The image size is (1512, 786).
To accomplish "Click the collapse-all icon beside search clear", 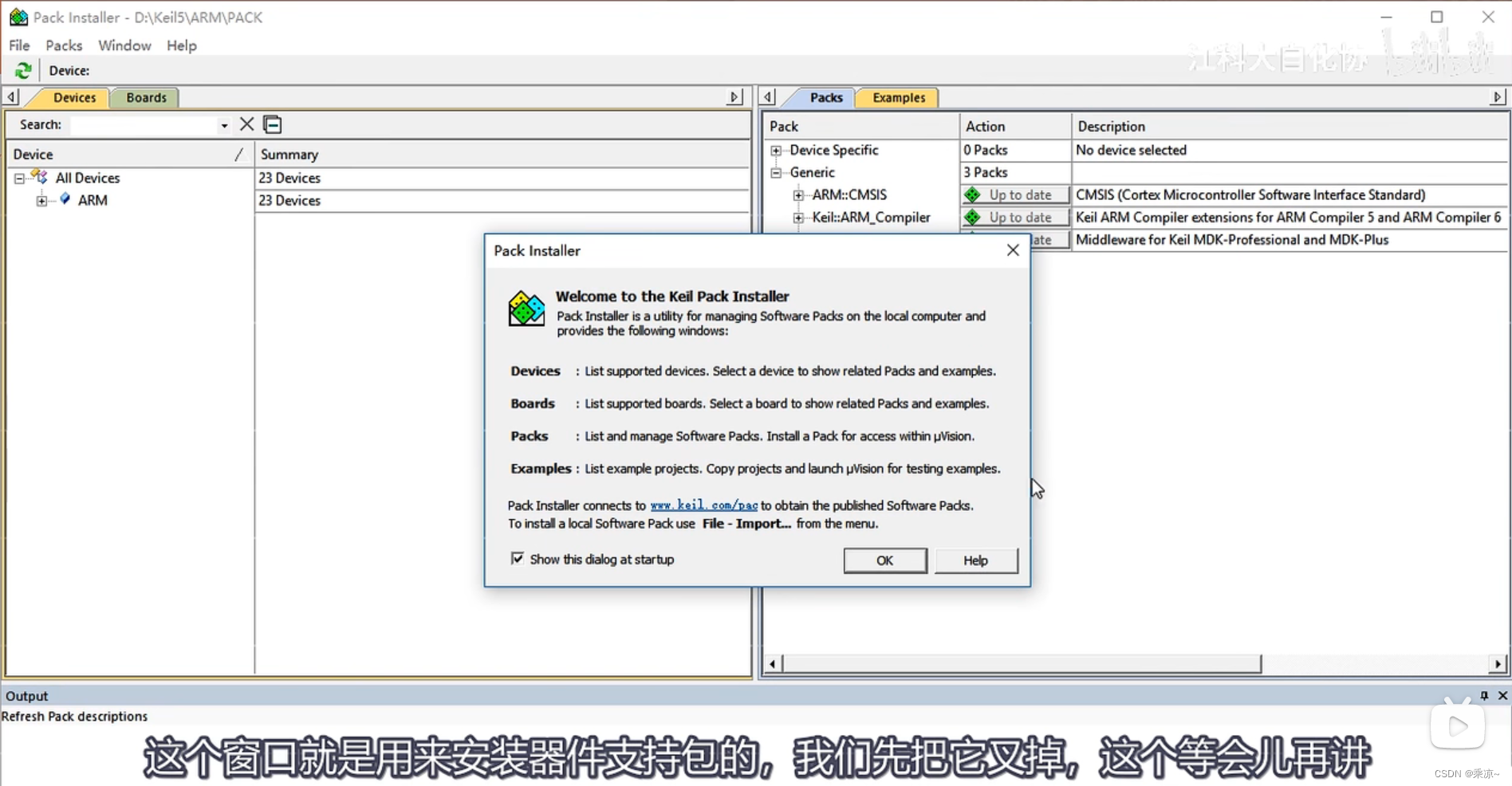I will 273,124.
